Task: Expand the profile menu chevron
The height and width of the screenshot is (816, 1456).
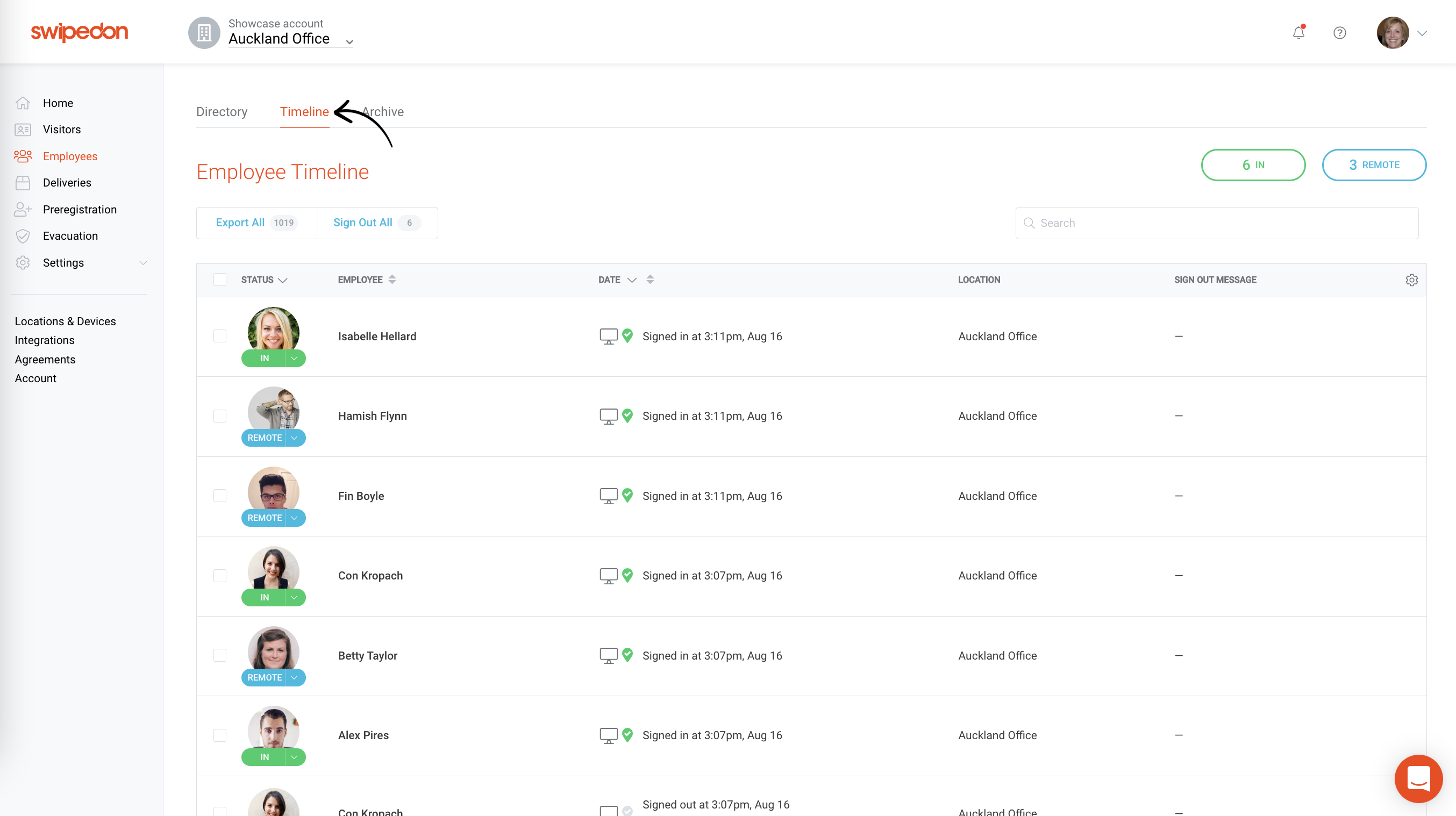Action: click(x=1422, y=33)
